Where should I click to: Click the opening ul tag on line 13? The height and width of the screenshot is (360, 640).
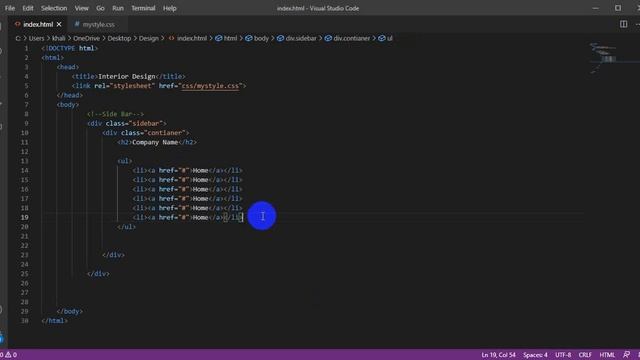coord(124,161)
